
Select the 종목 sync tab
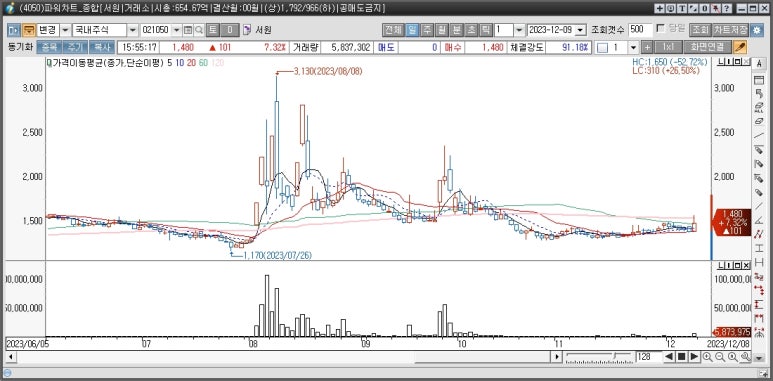pos(49,47)
